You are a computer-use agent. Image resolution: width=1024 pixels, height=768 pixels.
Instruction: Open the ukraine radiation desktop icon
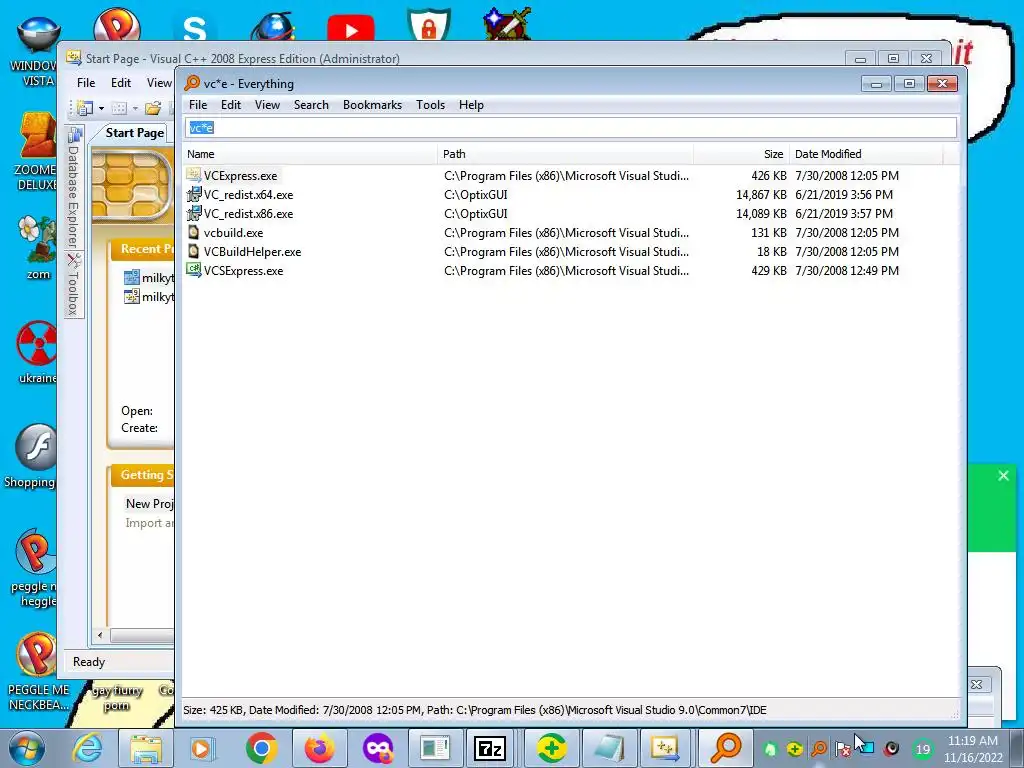38,353
